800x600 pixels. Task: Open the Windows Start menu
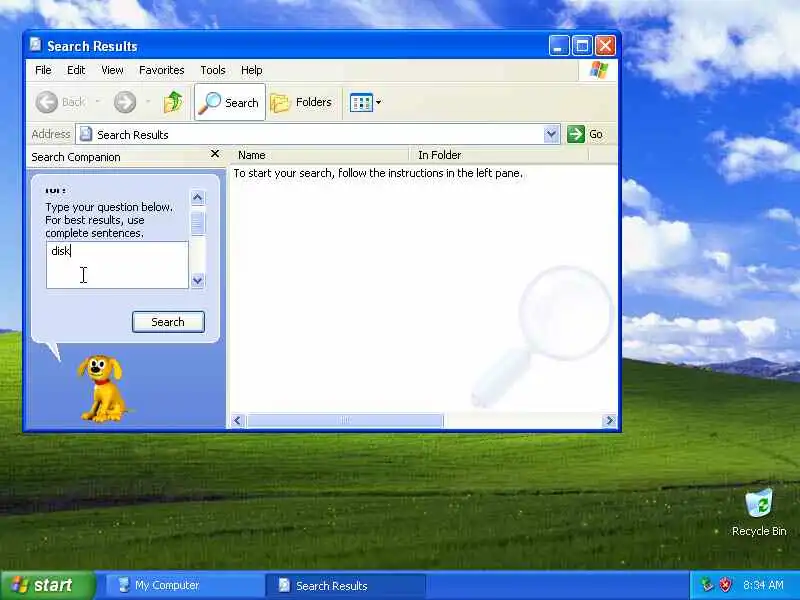tap(48, 585)
